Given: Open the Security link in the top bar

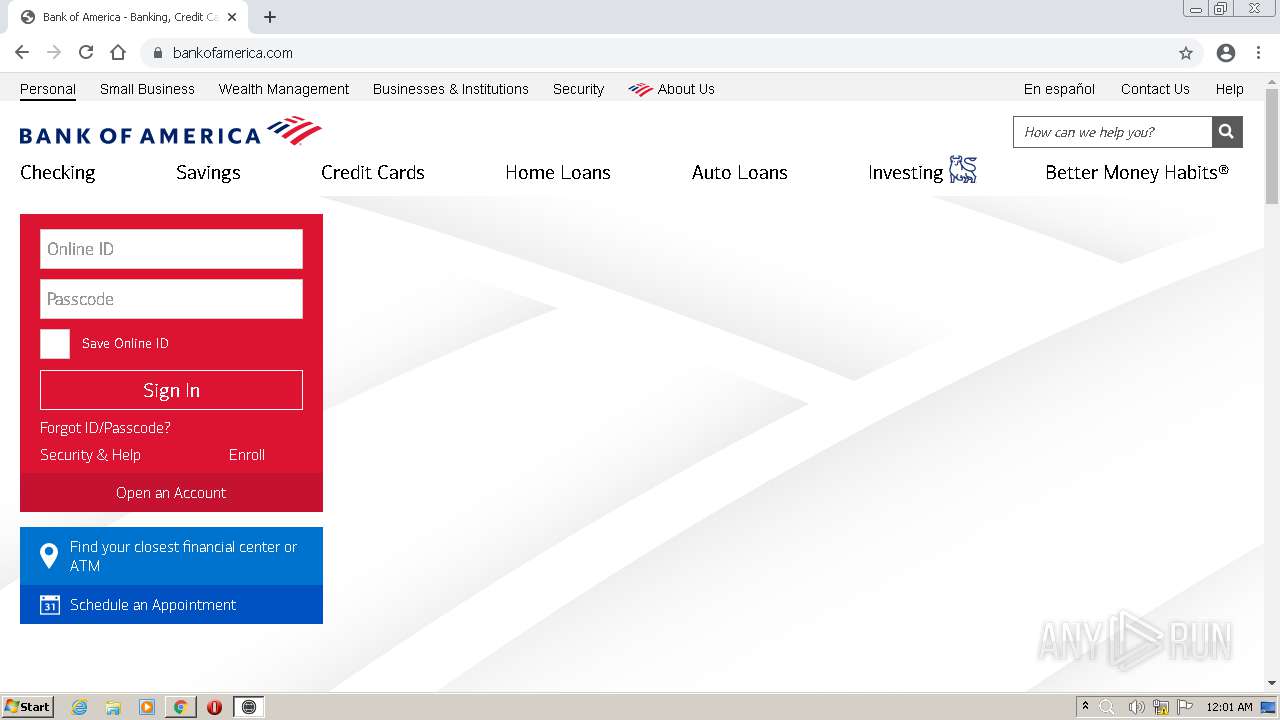Looking at the screenshot, I should 578,89.
